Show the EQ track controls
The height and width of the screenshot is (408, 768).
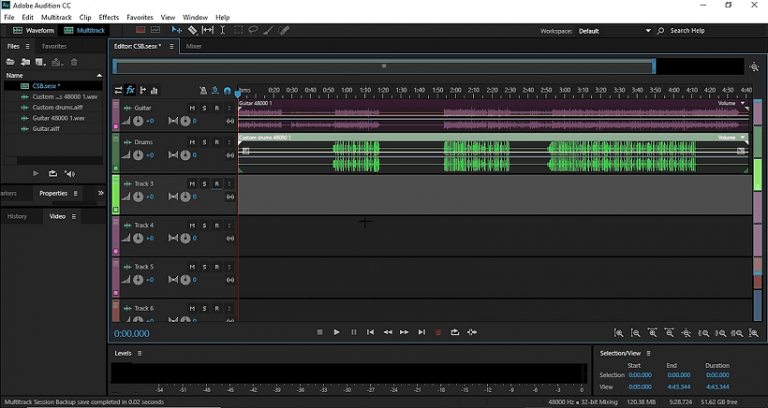(154, 90)
